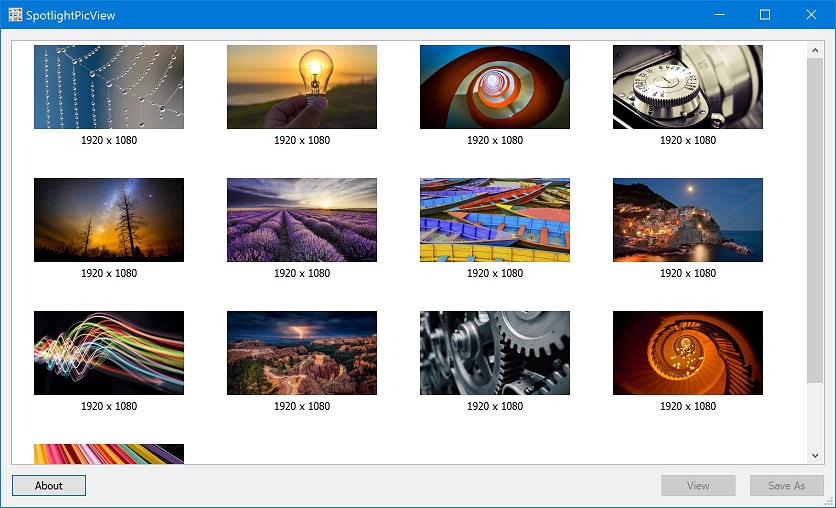Image resolution: width=836 pixels, height=508 pixels.
Task: Select the red spiral staircase thumbnail
Action: coord(495,87)
